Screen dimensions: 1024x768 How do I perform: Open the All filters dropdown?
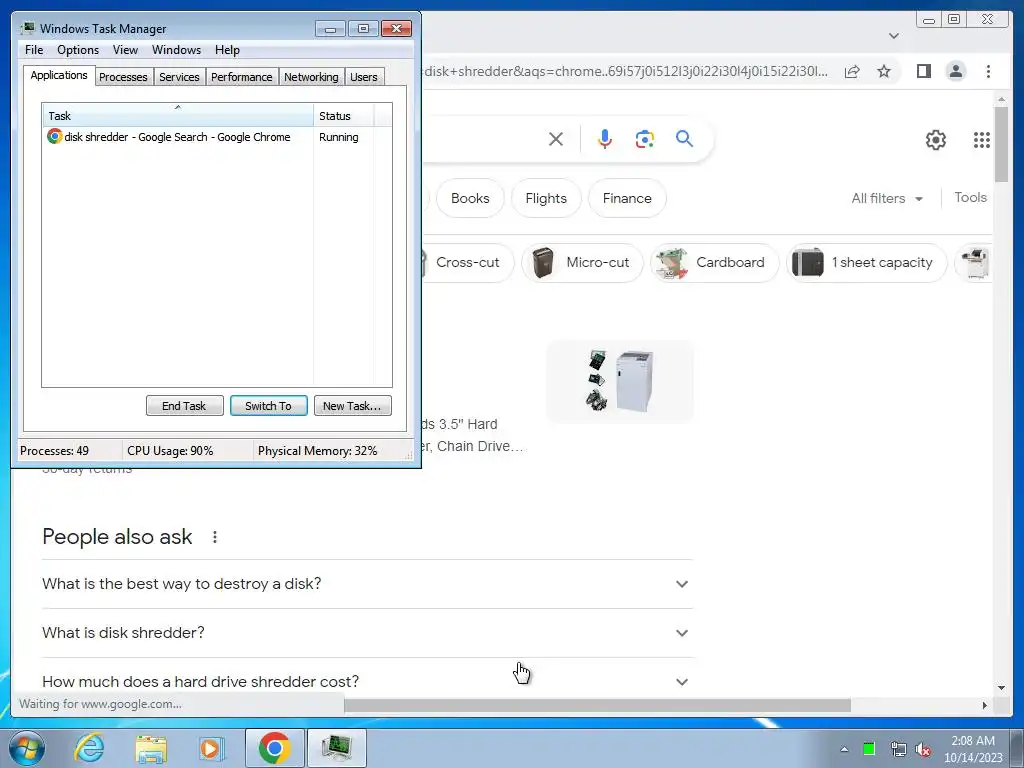point(887,198)
